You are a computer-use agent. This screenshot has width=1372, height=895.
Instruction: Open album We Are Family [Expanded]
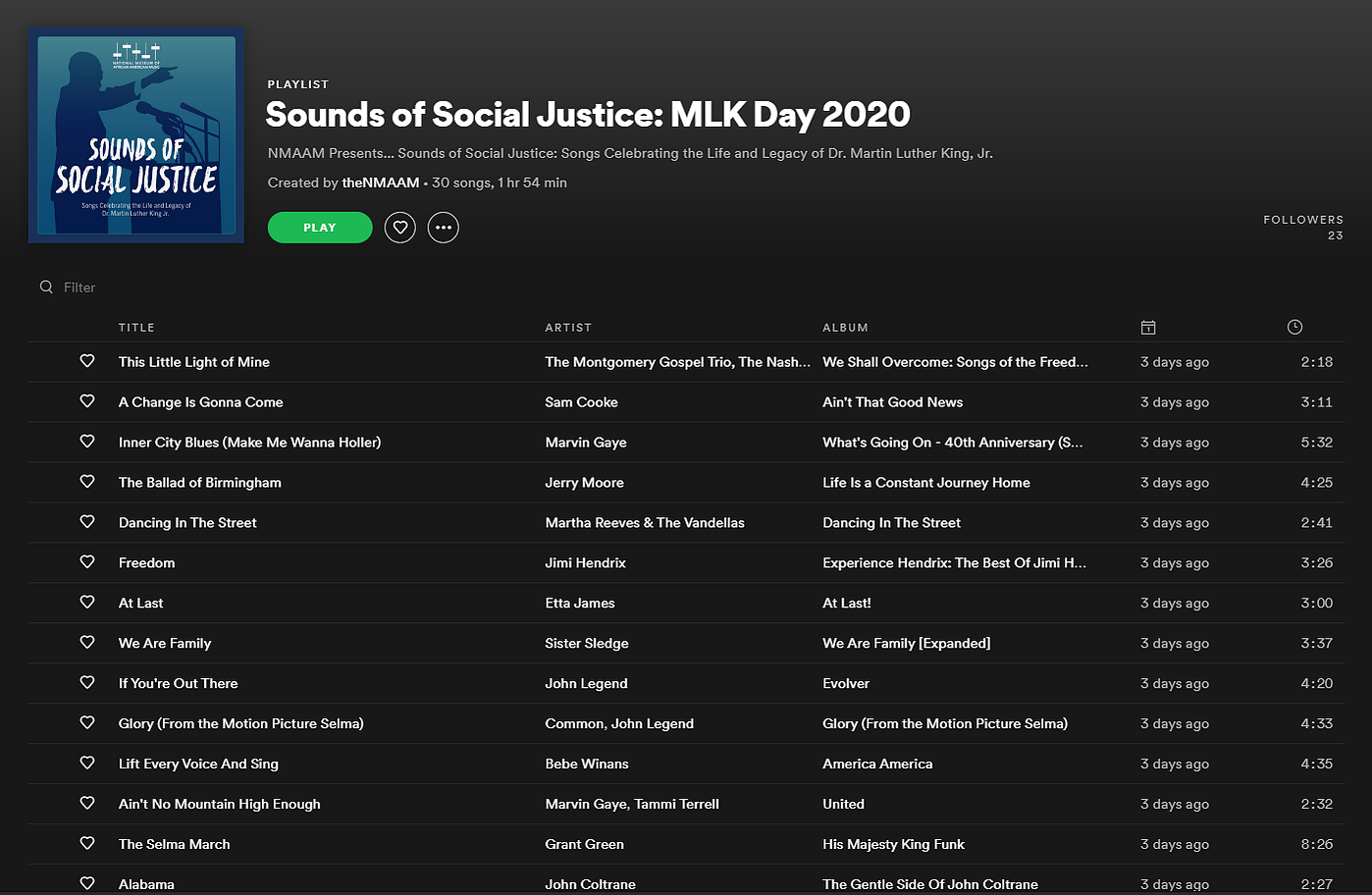pyautogui.click(x=906, y=644)
